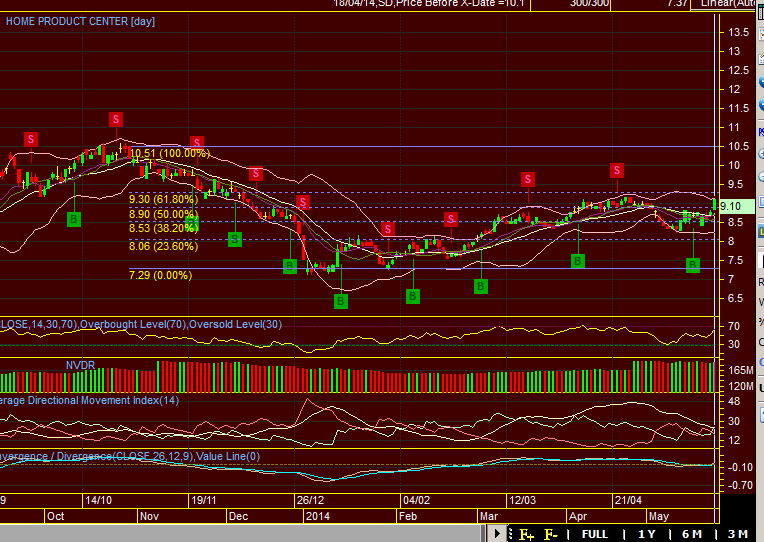Image resolution: width=764 pixels, height=542 pixels.
Task: Click the F- decrease font size icon
Action: pos(551,534)
